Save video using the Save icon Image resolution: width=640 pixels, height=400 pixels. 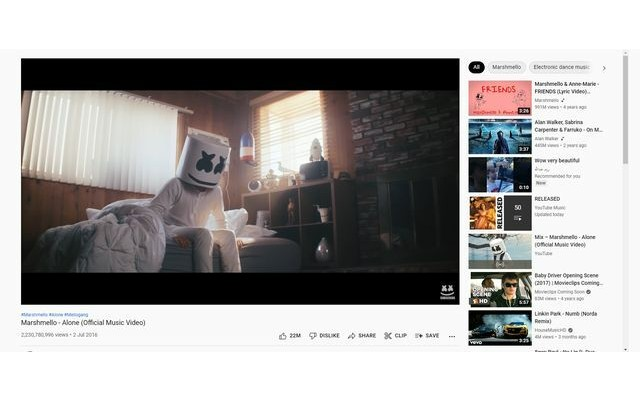tap(419, 336)
